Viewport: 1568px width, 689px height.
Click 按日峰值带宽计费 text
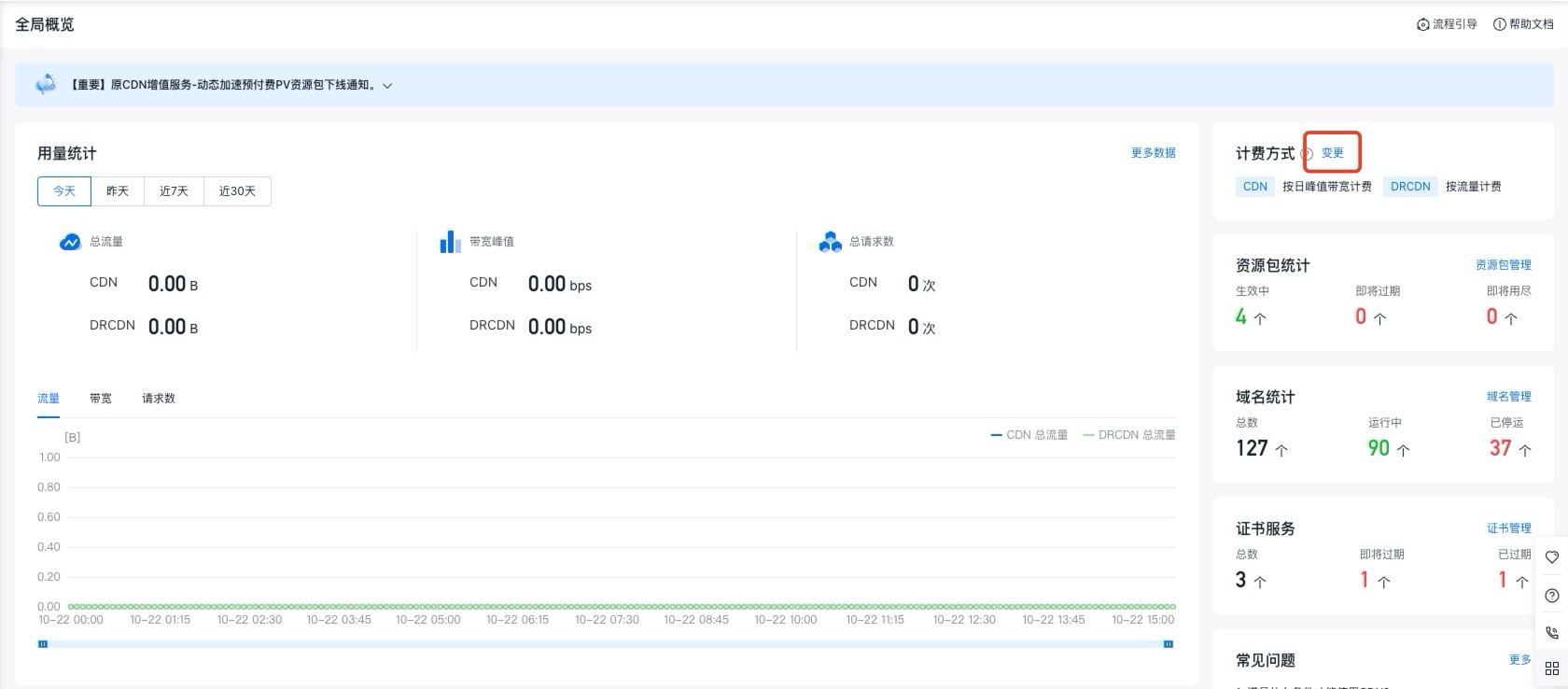[1327, 187]
